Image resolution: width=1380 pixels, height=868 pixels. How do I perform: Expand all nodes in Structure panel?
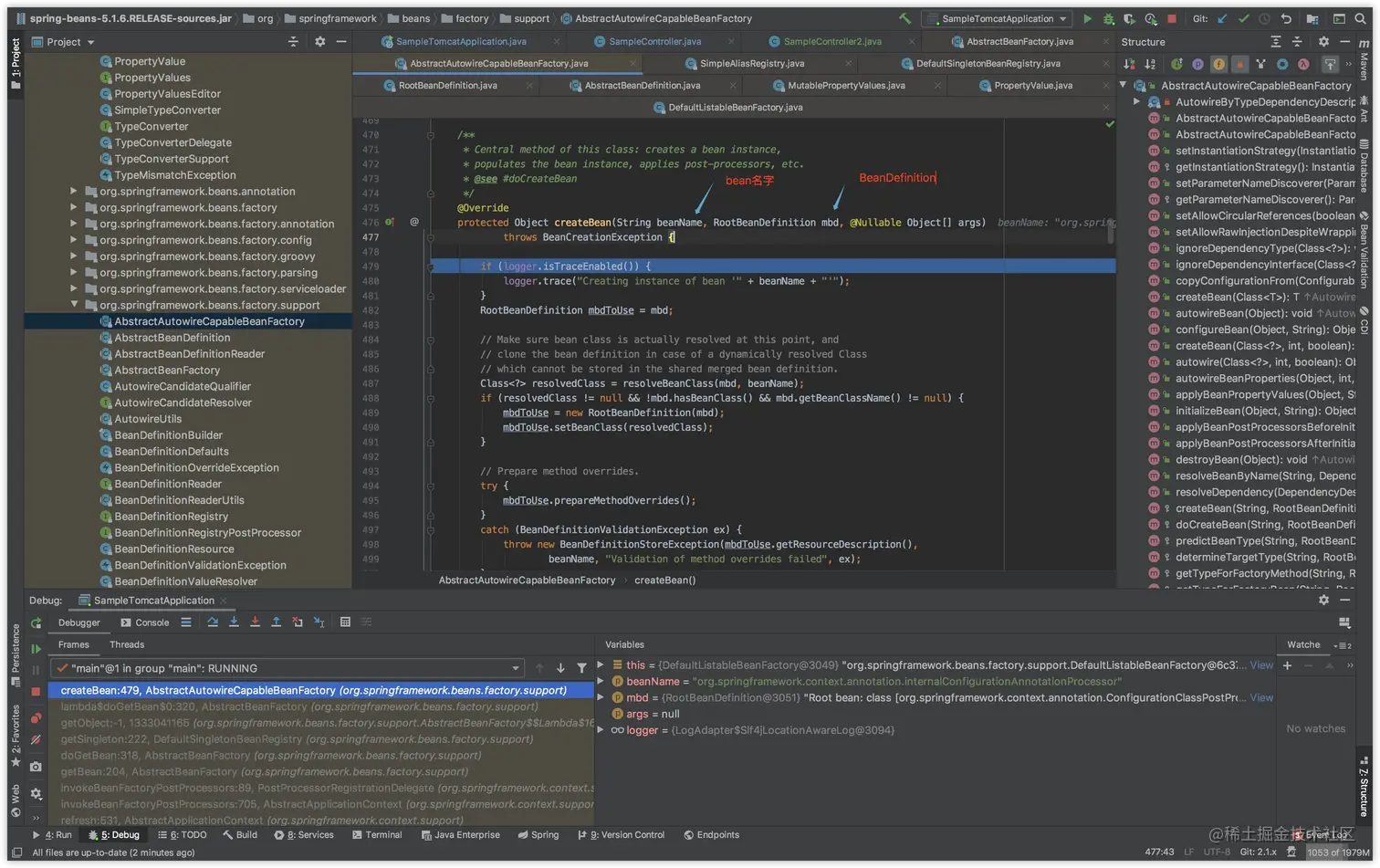[1276, 42]
